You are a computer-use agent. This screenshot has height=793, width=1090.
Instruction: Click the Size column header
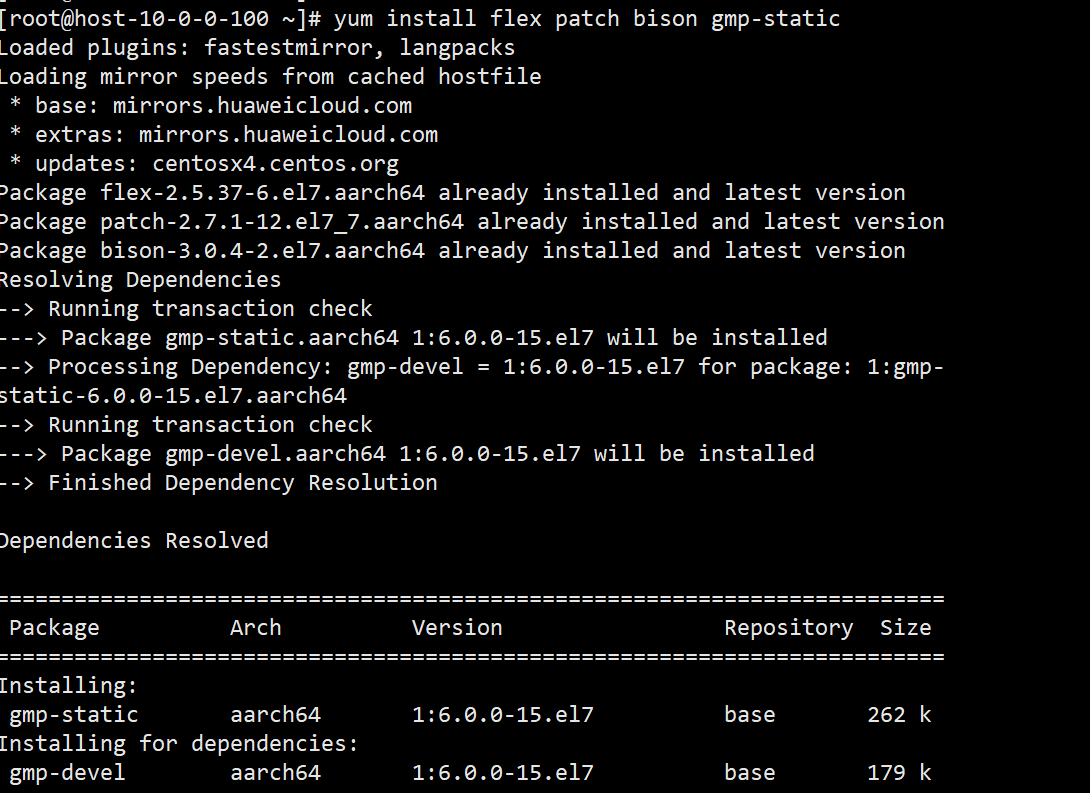click(x=906, y=628)
